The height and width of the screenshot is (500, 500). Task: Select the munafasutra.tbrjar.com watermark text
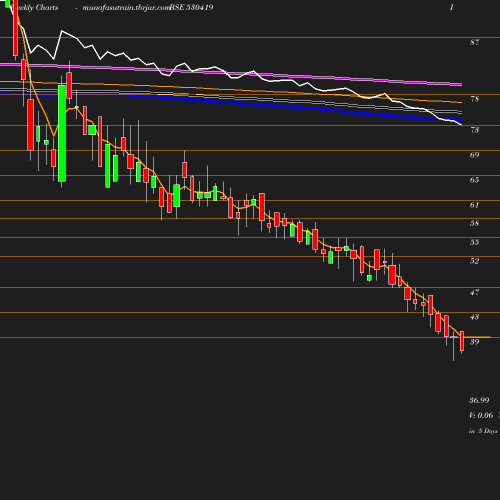click(x=126, y=8)
